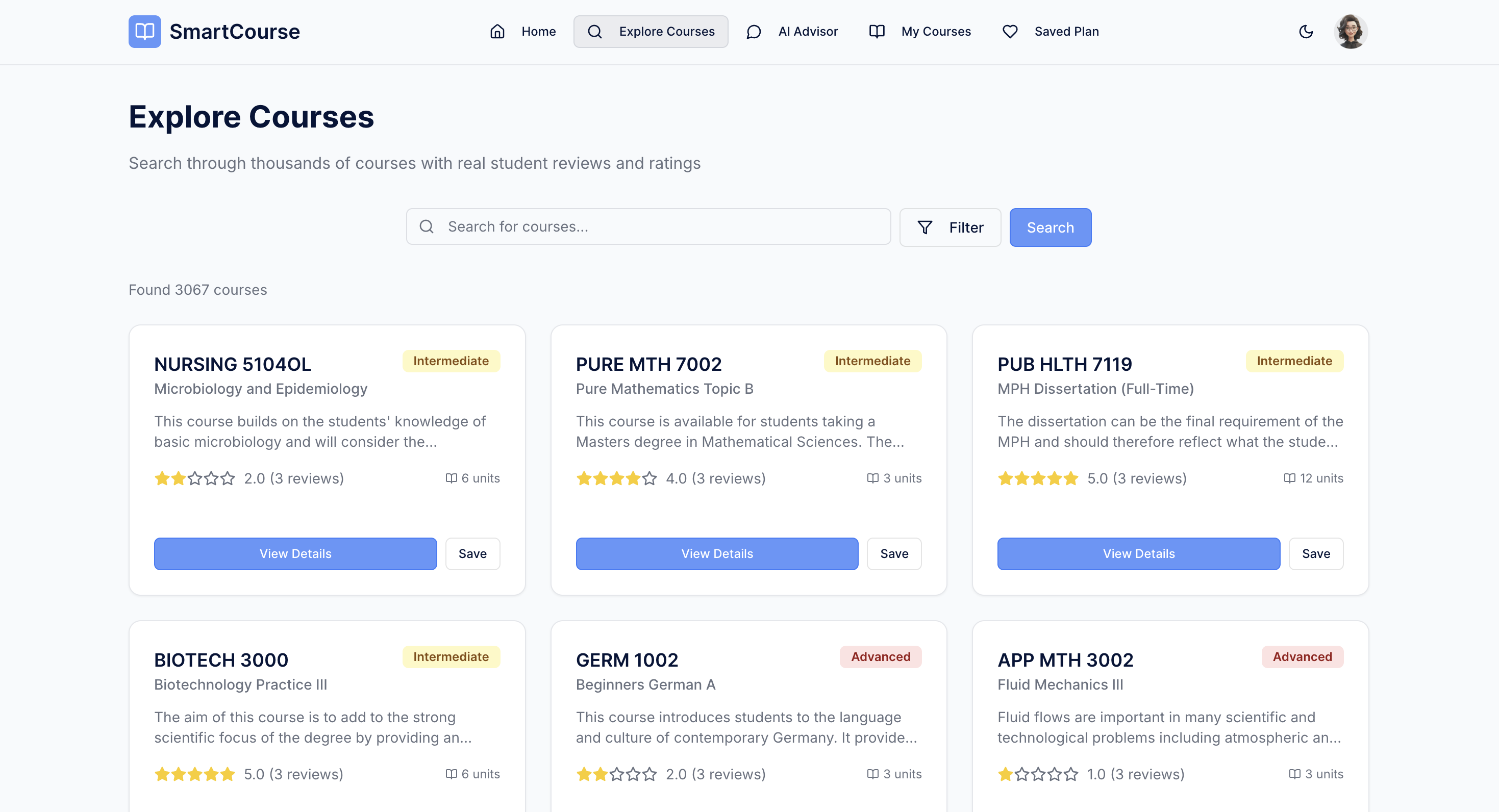
Task: Open the user profile avatar
Action: click(1350, 32)
